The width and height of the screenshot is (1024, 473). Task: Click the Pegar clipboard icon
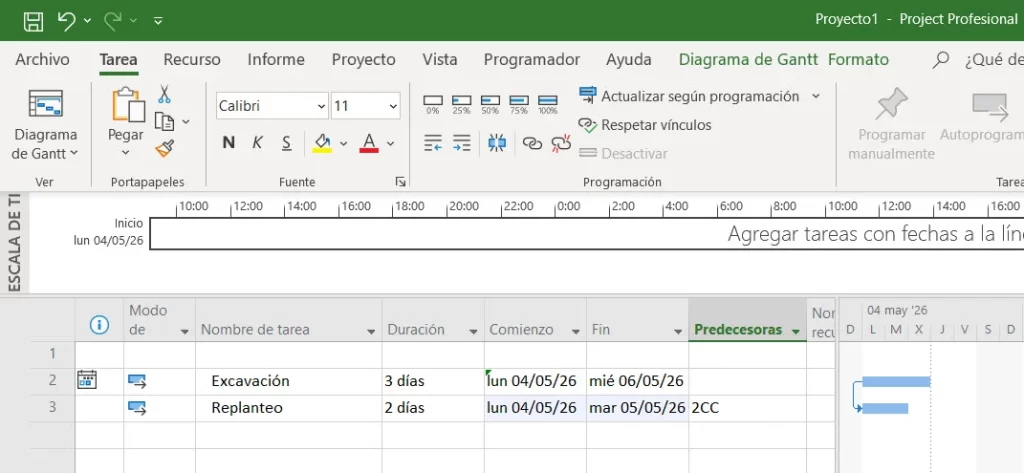pyautogui.click(x=128, y=105)
